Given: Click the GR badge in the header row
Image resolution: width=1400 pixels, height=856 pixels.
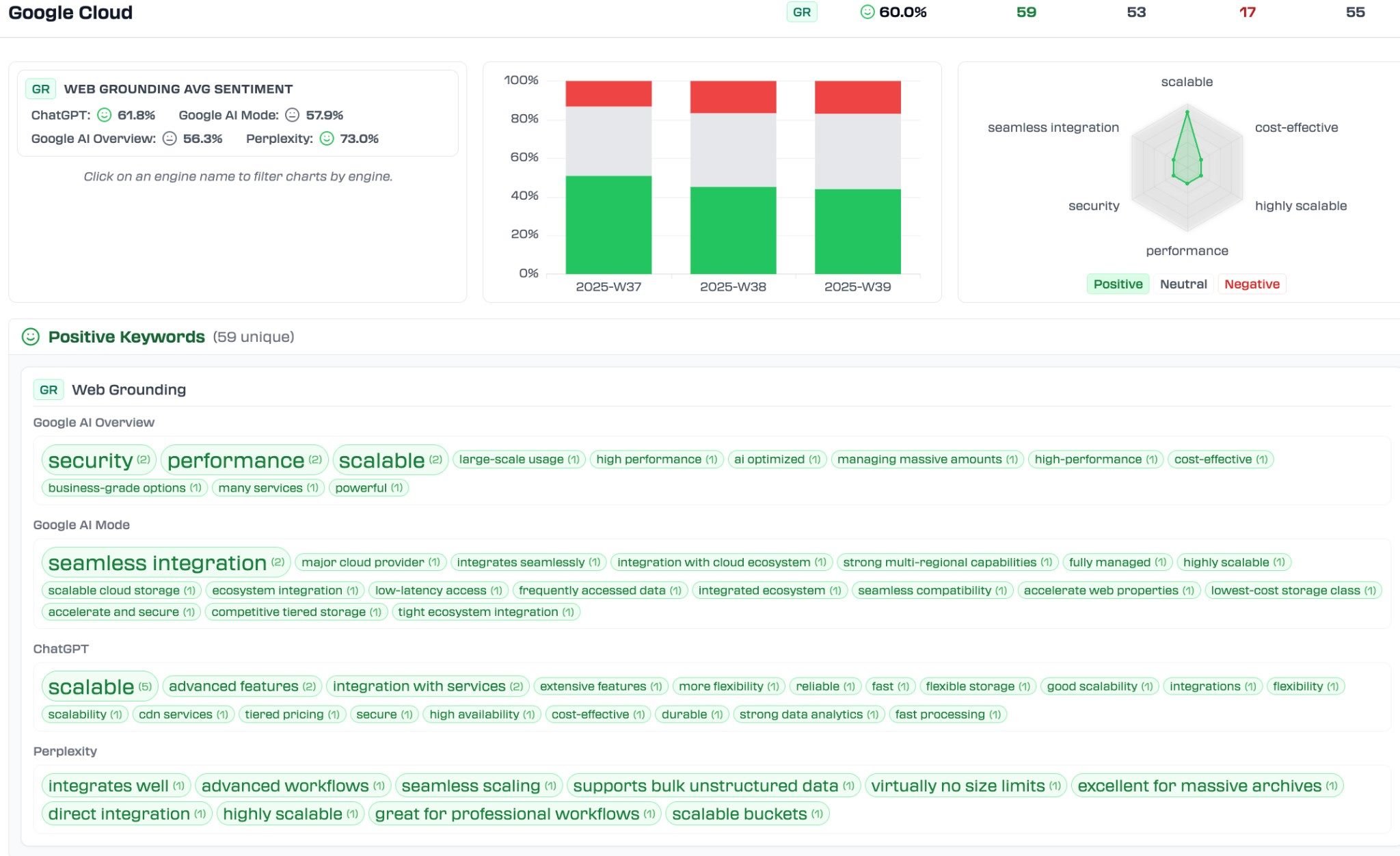Looking at the screenshot, I should [x=801, y=12].
